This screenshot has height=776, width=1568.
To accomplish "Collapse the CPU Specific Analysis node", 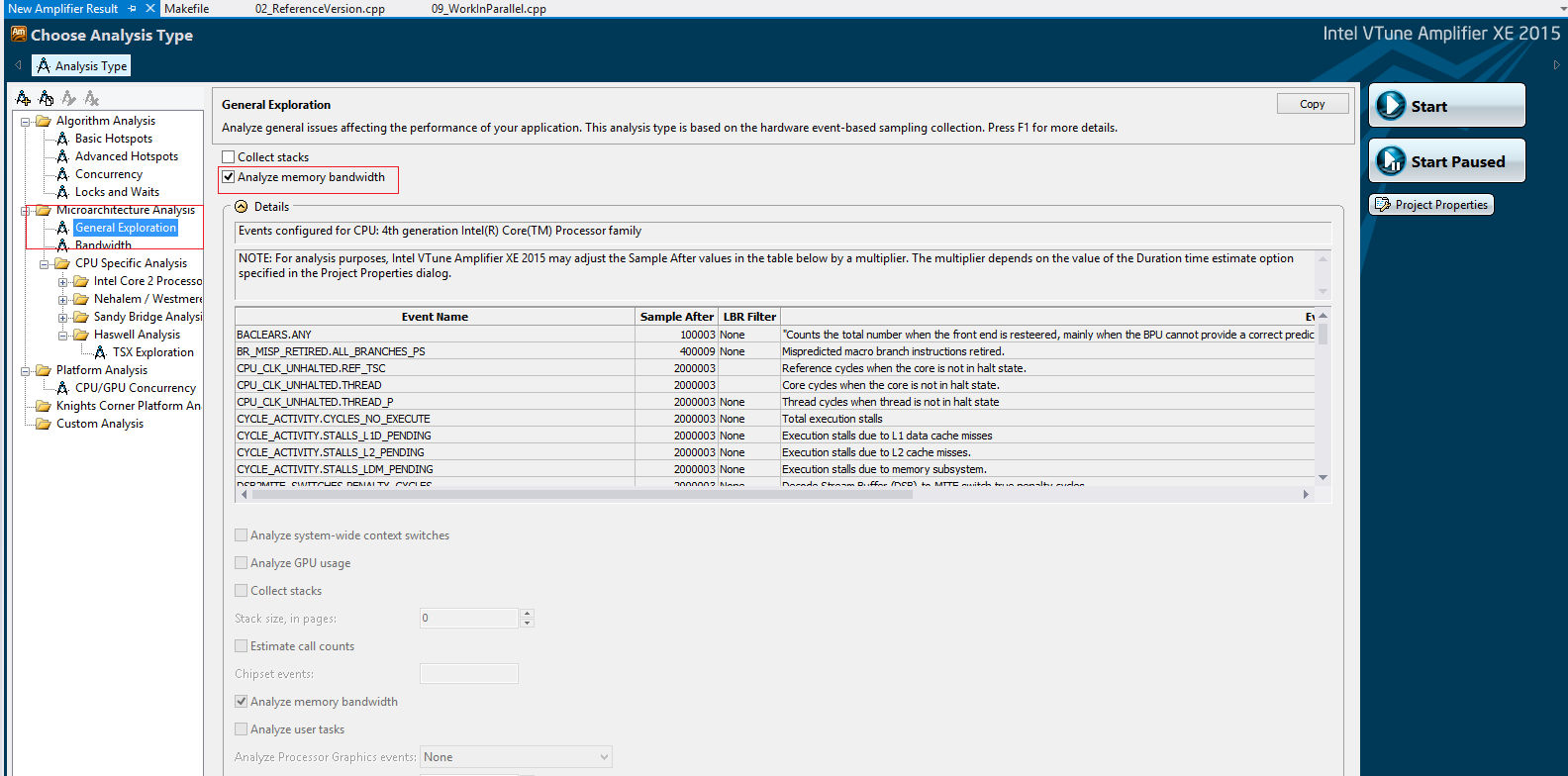I will tap(45, 264).
